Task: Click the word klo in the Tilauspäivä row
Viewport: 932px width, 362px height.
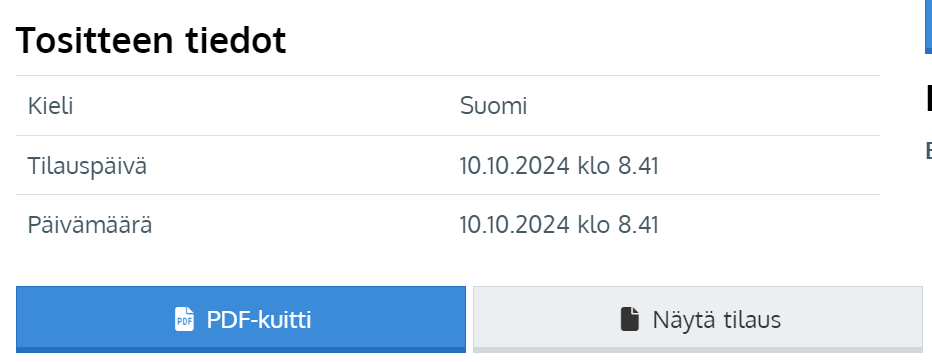Action: click(594, 166)
